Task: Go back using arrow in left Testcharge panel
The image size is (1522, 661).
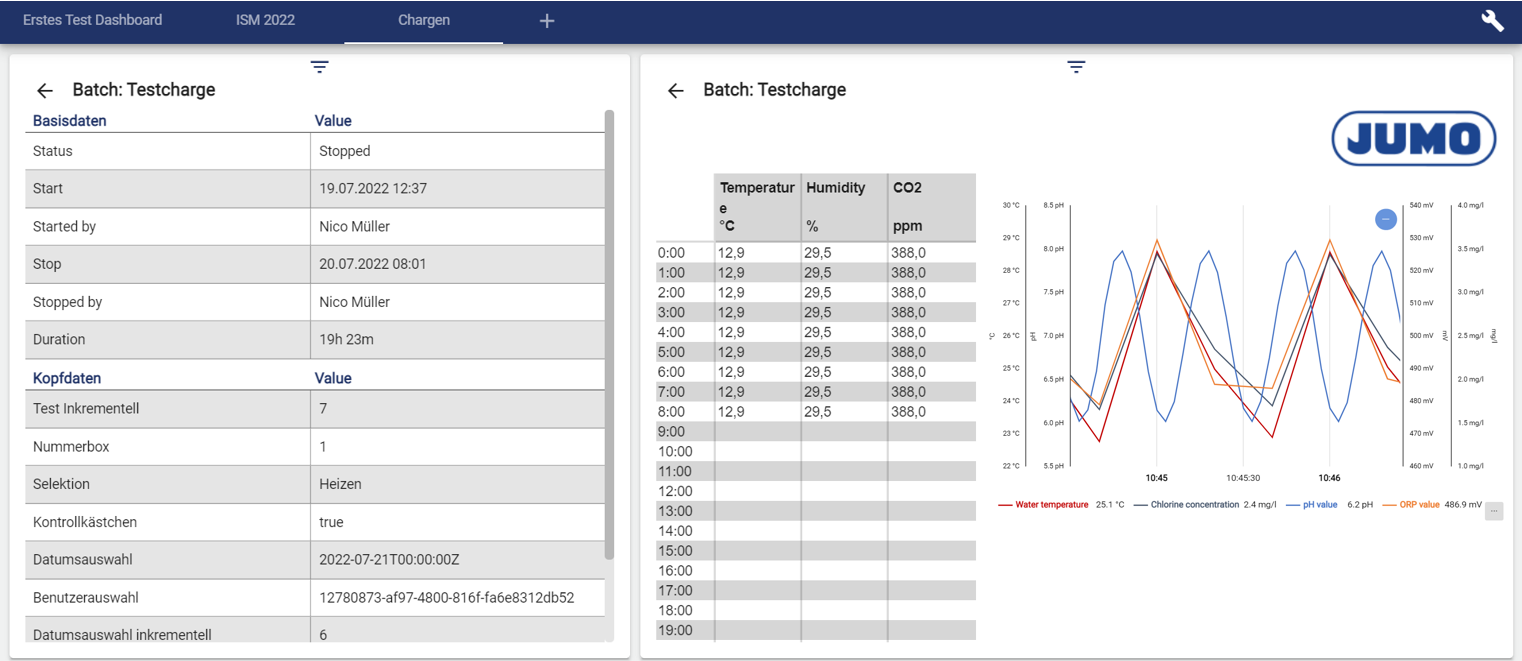Action: point(44,91)
